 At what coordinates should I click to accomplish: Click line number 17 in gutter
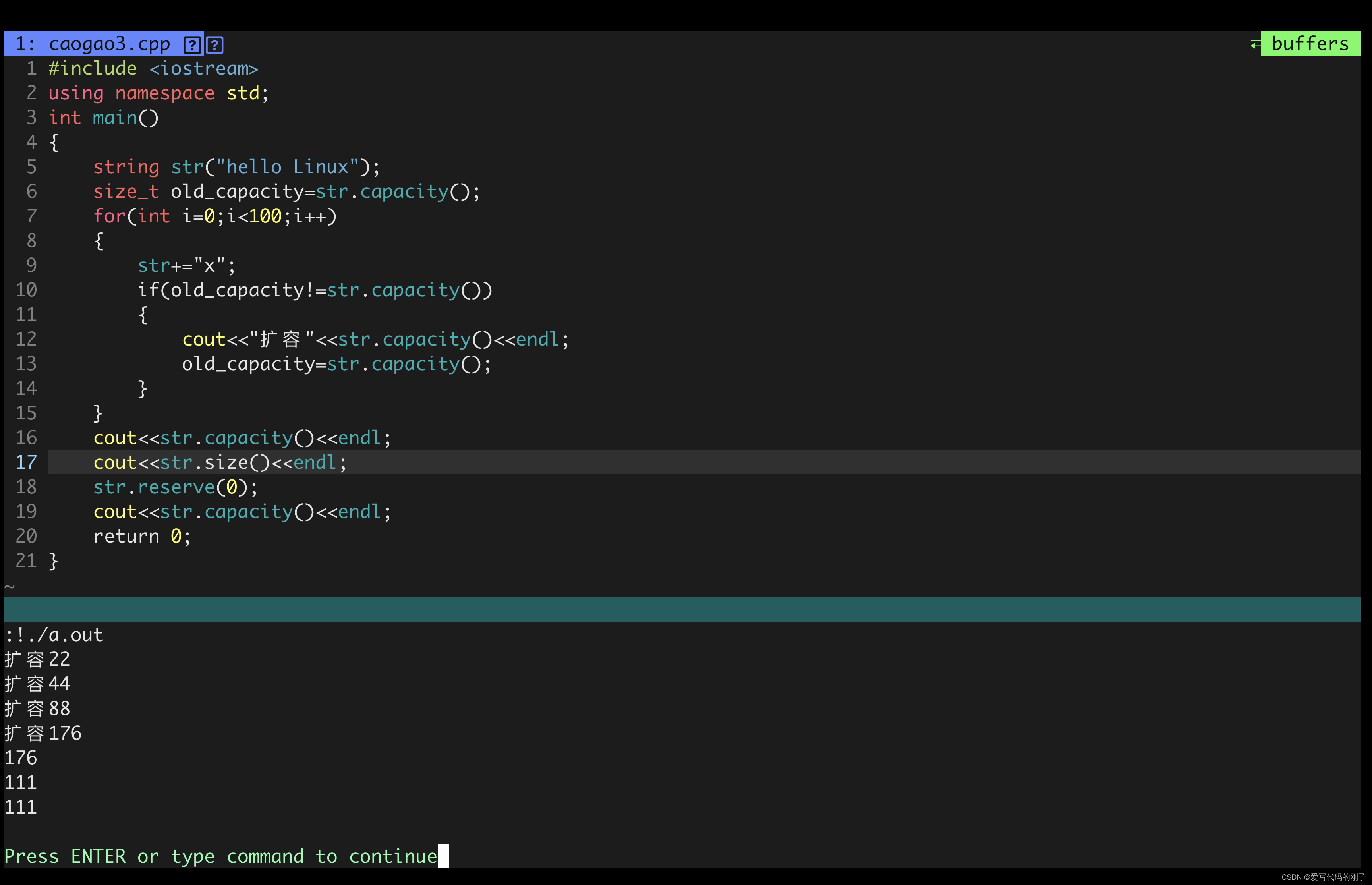coord(26,463)
